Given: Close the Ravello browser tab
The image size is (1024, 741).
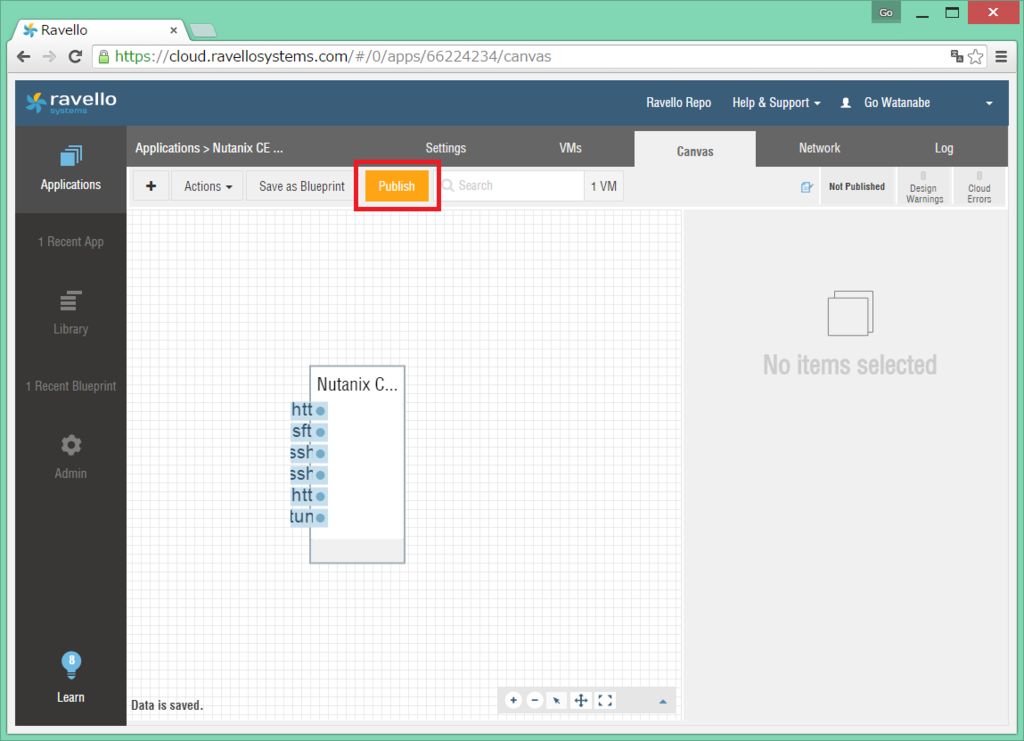Looking at the screenshot, I should [174, 30].
